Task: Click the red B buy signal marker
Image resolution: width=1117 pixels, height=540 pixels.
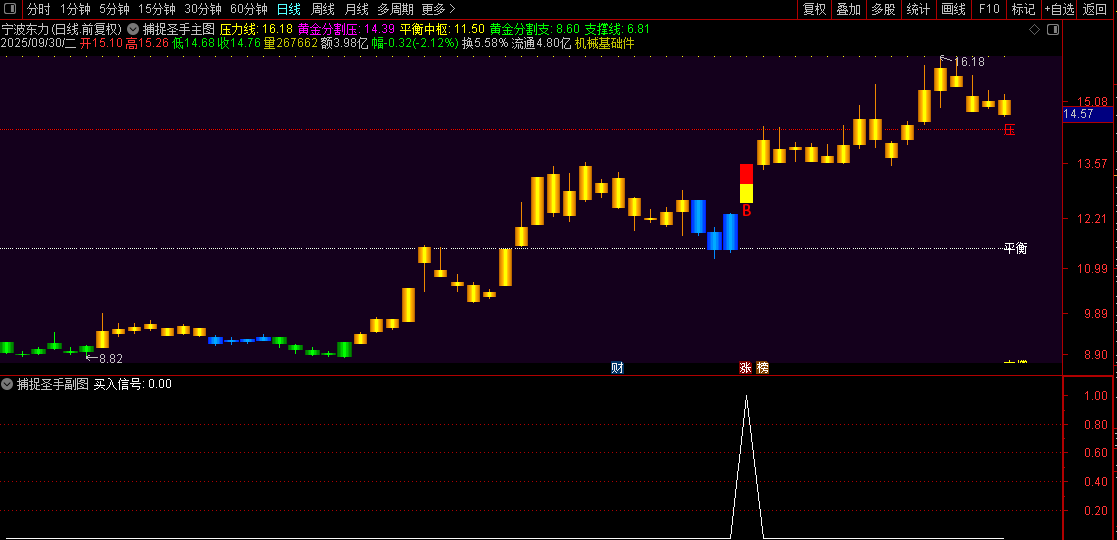Action: [x=747, y=211]
